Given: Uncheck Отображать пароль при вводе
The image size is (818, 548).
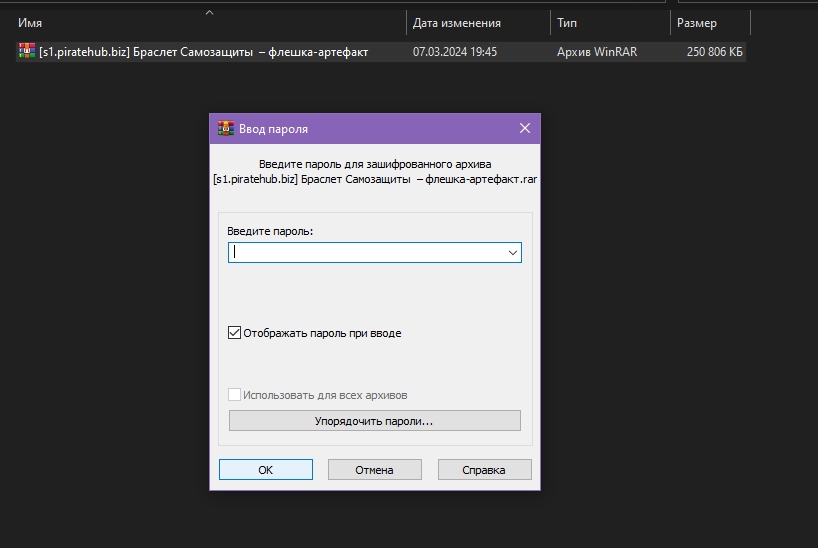Looking at the screenshot, I should pos(234,333).
